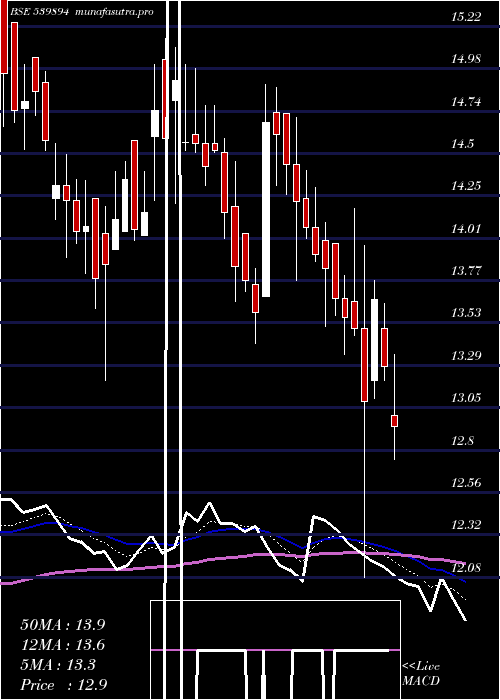Click the last red candlestick near 12.9
Image resolution: width=500 pixels, height=700 pixels.
click(395, 421)
